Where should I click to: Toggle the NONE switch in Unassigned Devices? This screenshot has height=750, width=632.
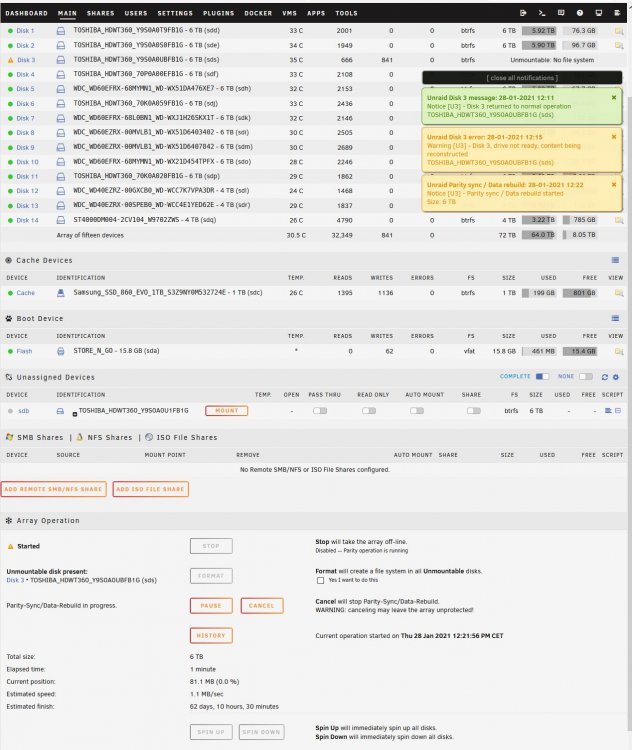click(x=586, y=376)
